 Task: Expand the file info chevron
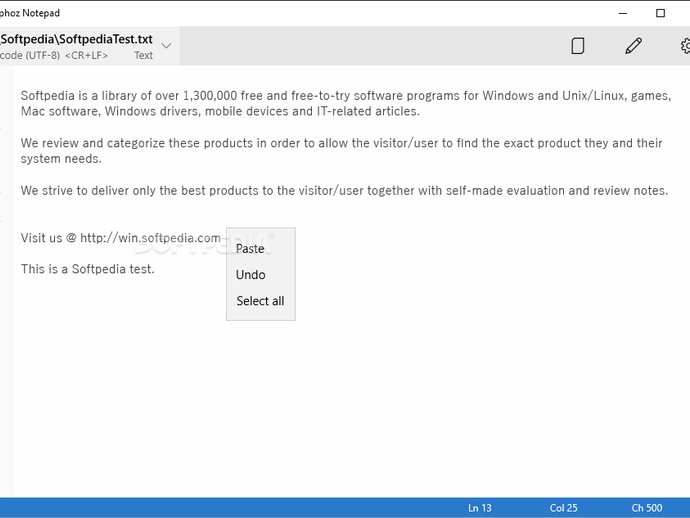(x=166, y=46)
